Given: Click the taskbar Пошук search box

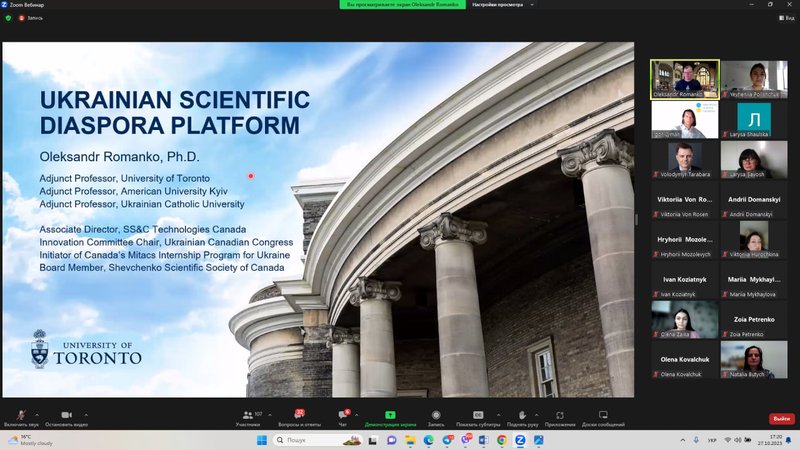Looking at the screenshot, I should tap(318, 440).
